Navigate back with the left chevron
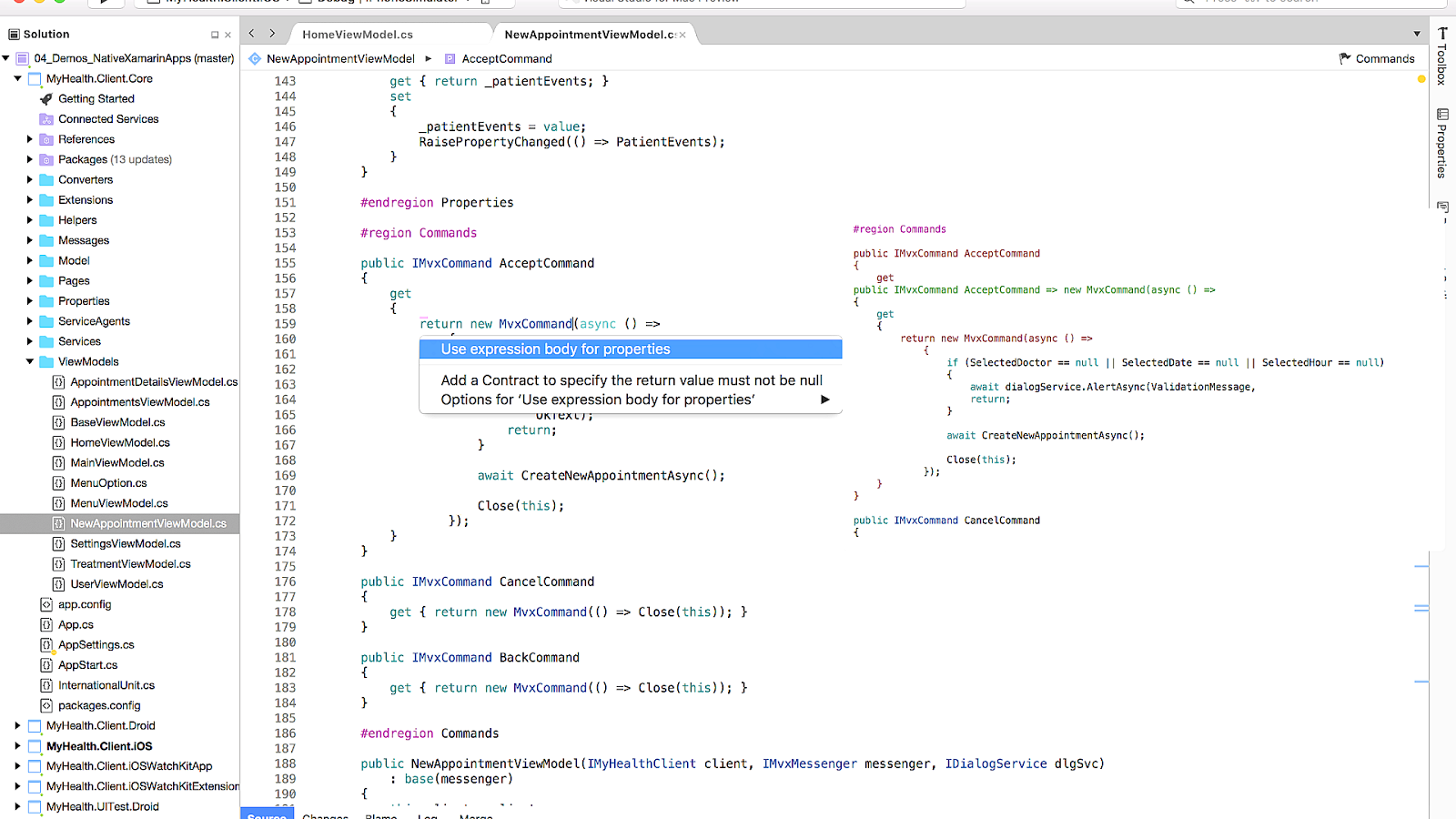Viewport: 1456px width, 819px height. 252,34
